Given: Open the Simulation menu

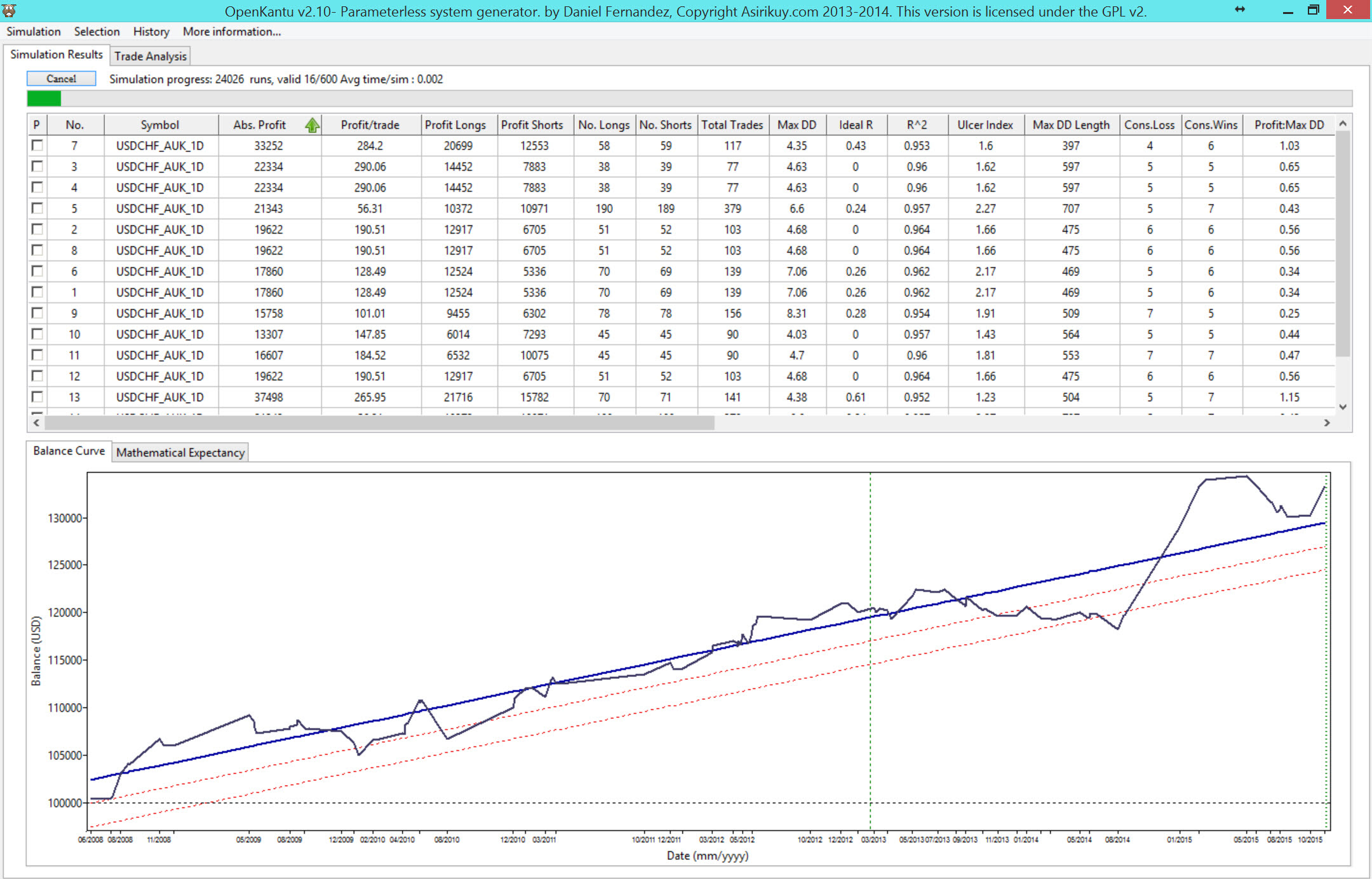Looking at the screenshot, I should point(34,32).
